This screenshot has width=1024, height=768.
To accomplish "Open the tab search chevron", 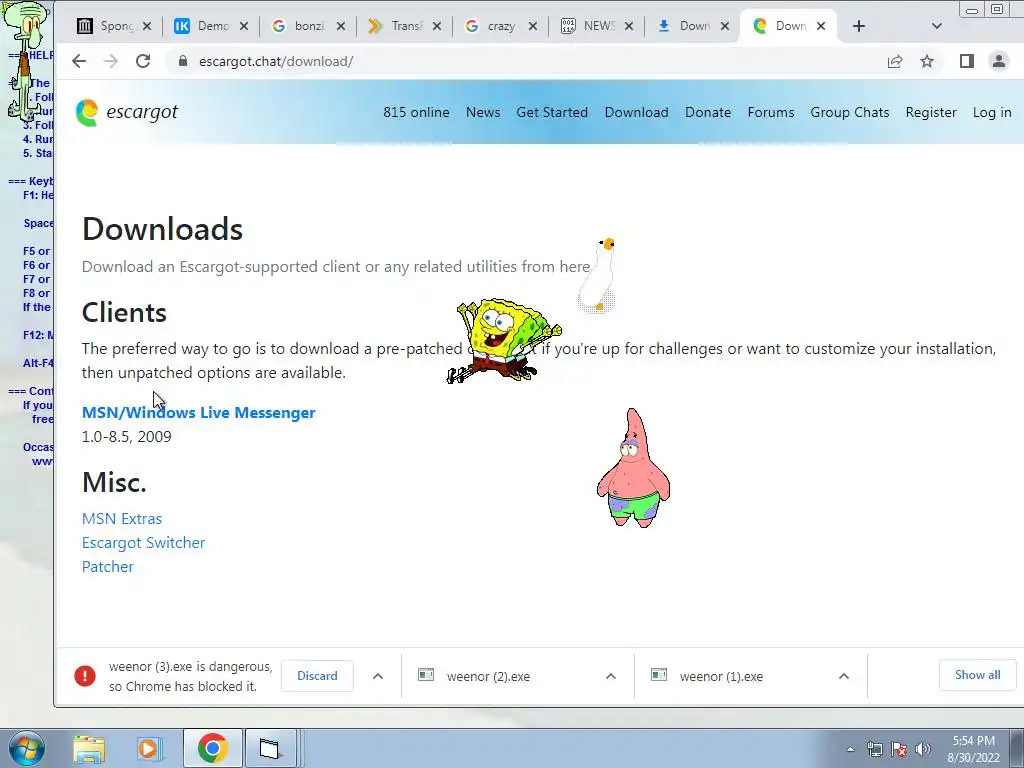I will [x=936, y=26].
